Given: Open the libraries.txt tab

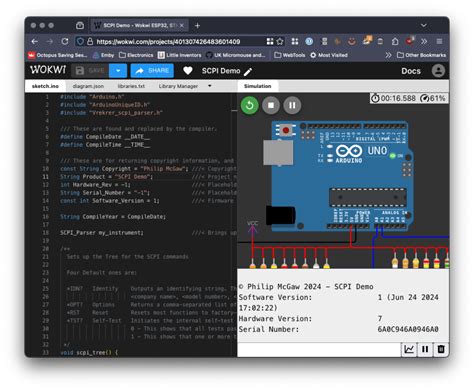Looking at the screenshot, I should [x=131, y=86].
